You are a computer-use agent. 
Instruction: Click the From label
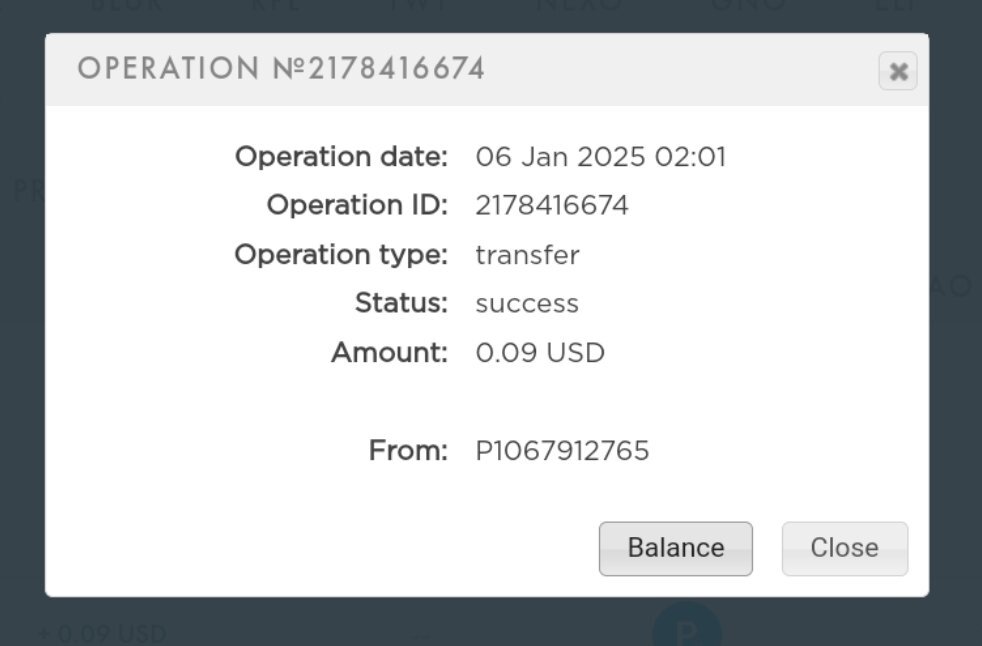pyautogui.click(x=408, y=451)
